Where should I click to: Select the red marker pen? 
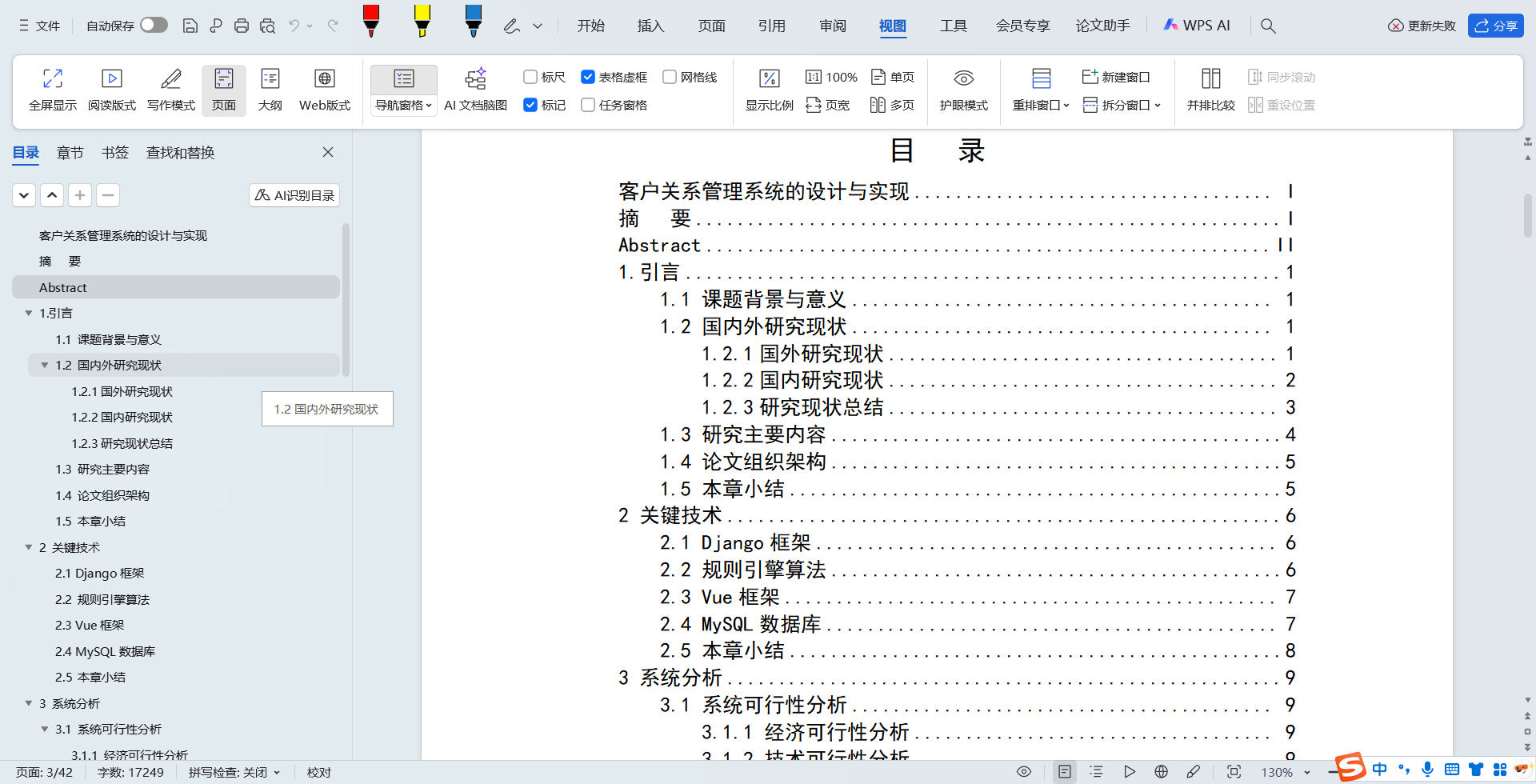coord(370,21)
